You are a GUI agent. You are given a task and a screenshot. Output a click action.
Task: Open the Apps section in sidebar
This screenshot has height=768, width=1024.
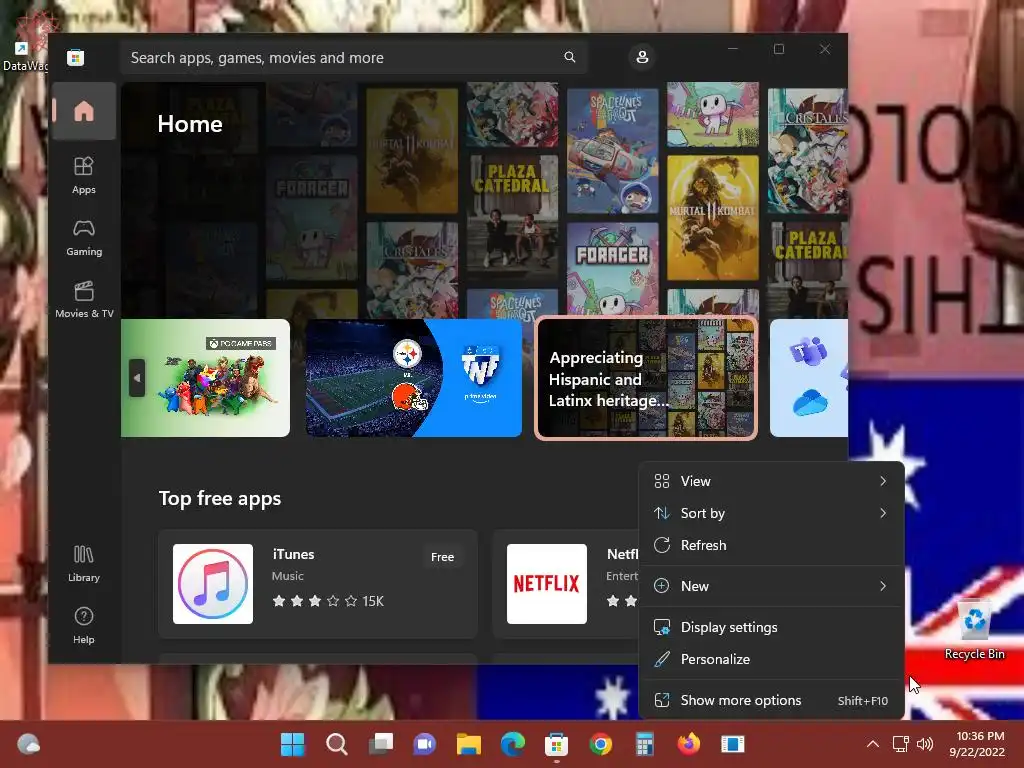84,175
